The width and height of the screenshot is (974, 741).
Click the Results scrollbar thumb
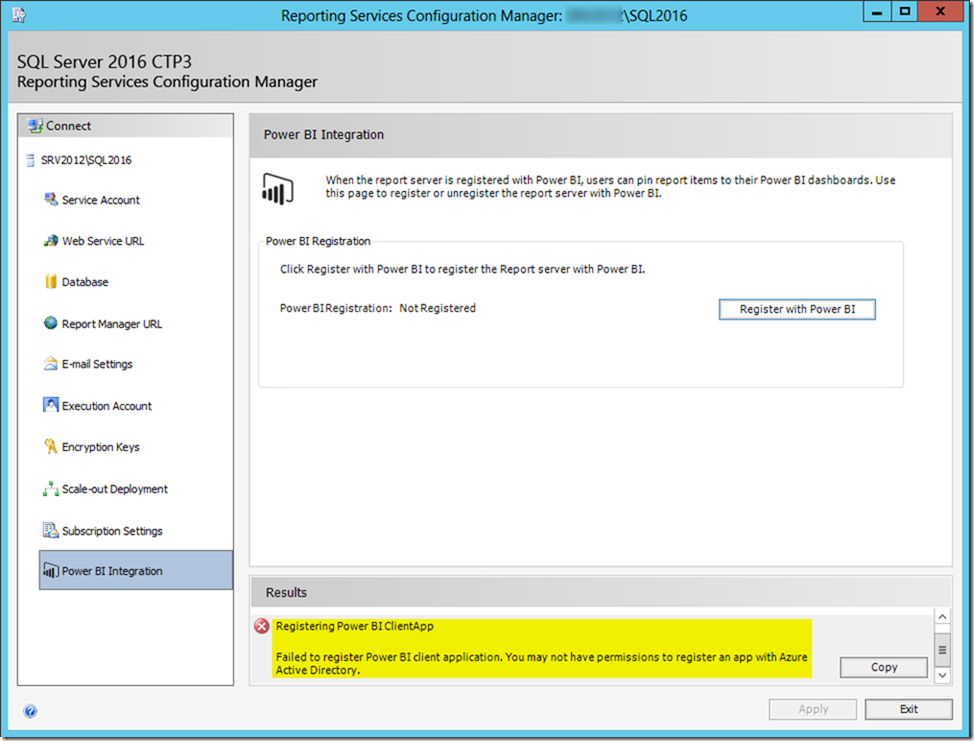point(942,650)
